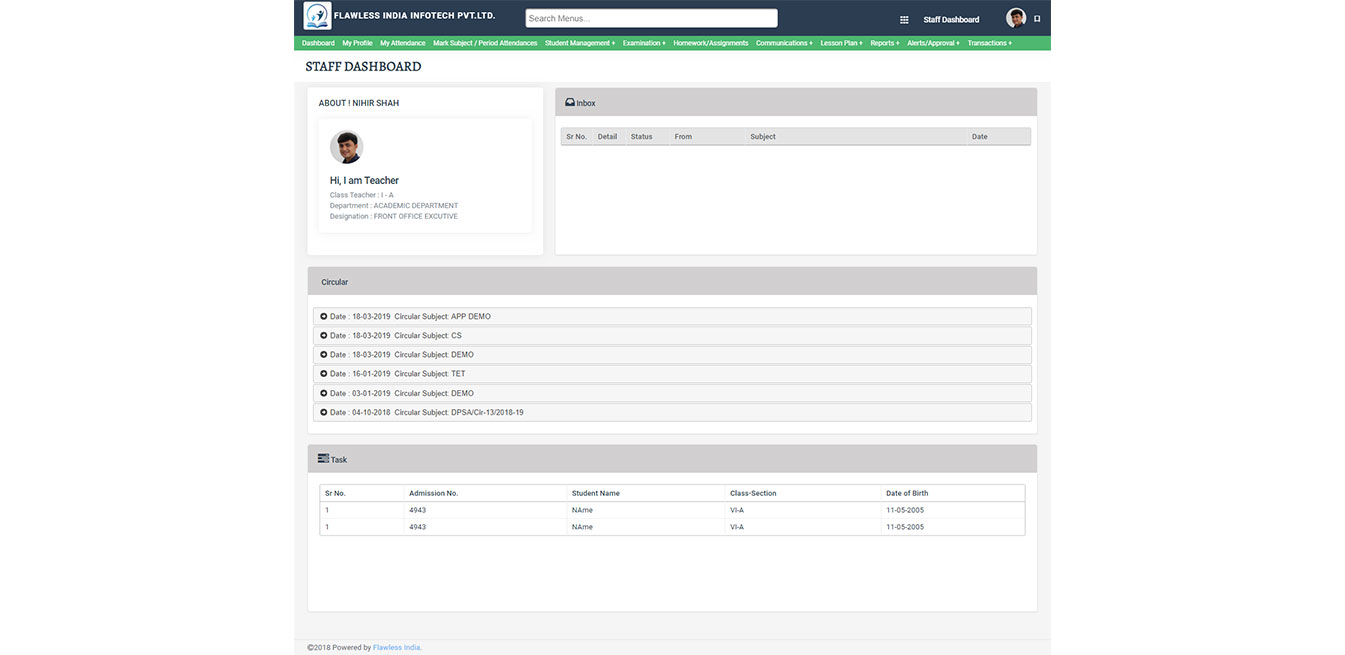Open Student Management dropdown menu
This screenshot has height=655, width=1345.
click(580, 43)
